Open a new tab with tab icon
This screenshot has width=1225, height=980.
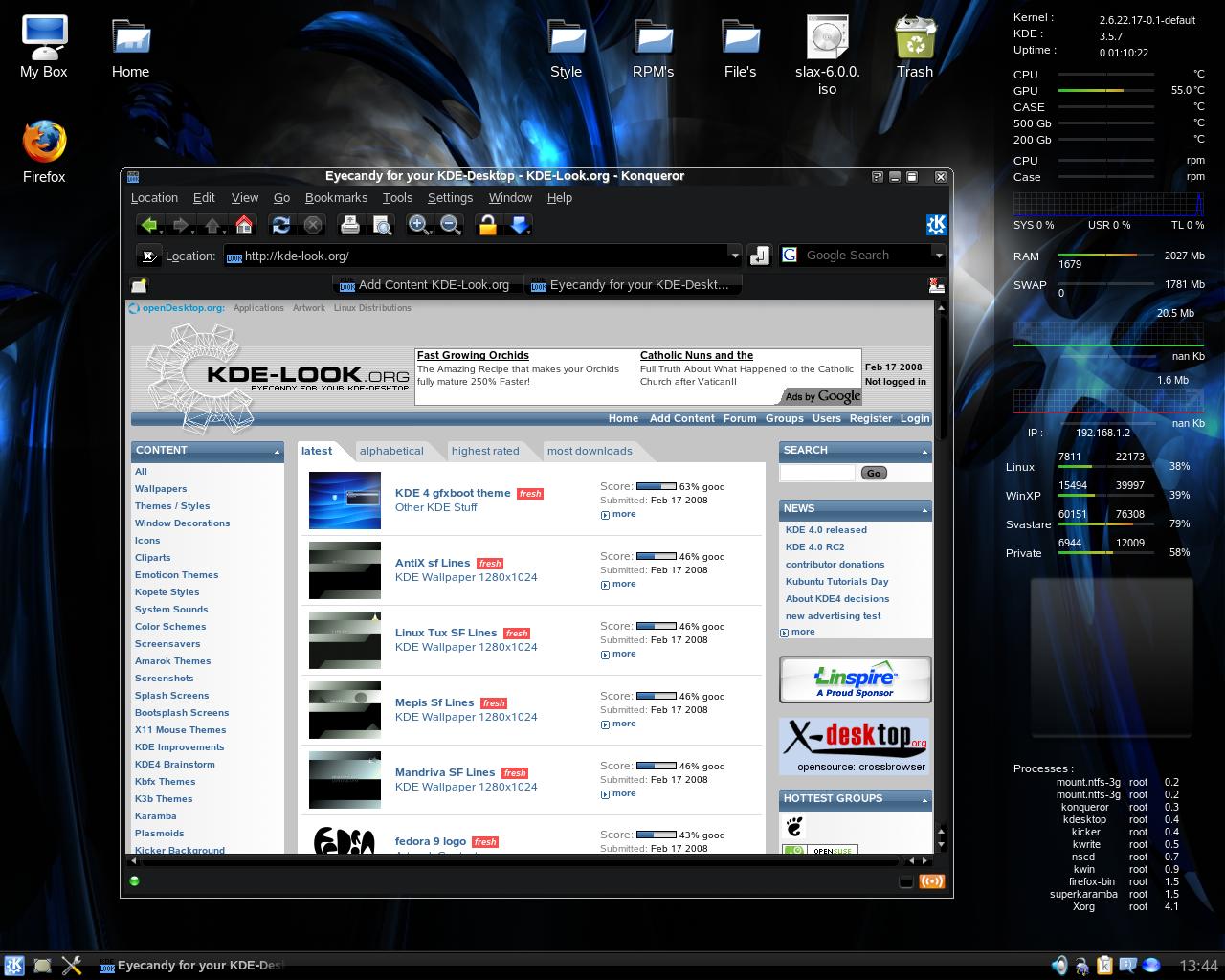point(139,284)
